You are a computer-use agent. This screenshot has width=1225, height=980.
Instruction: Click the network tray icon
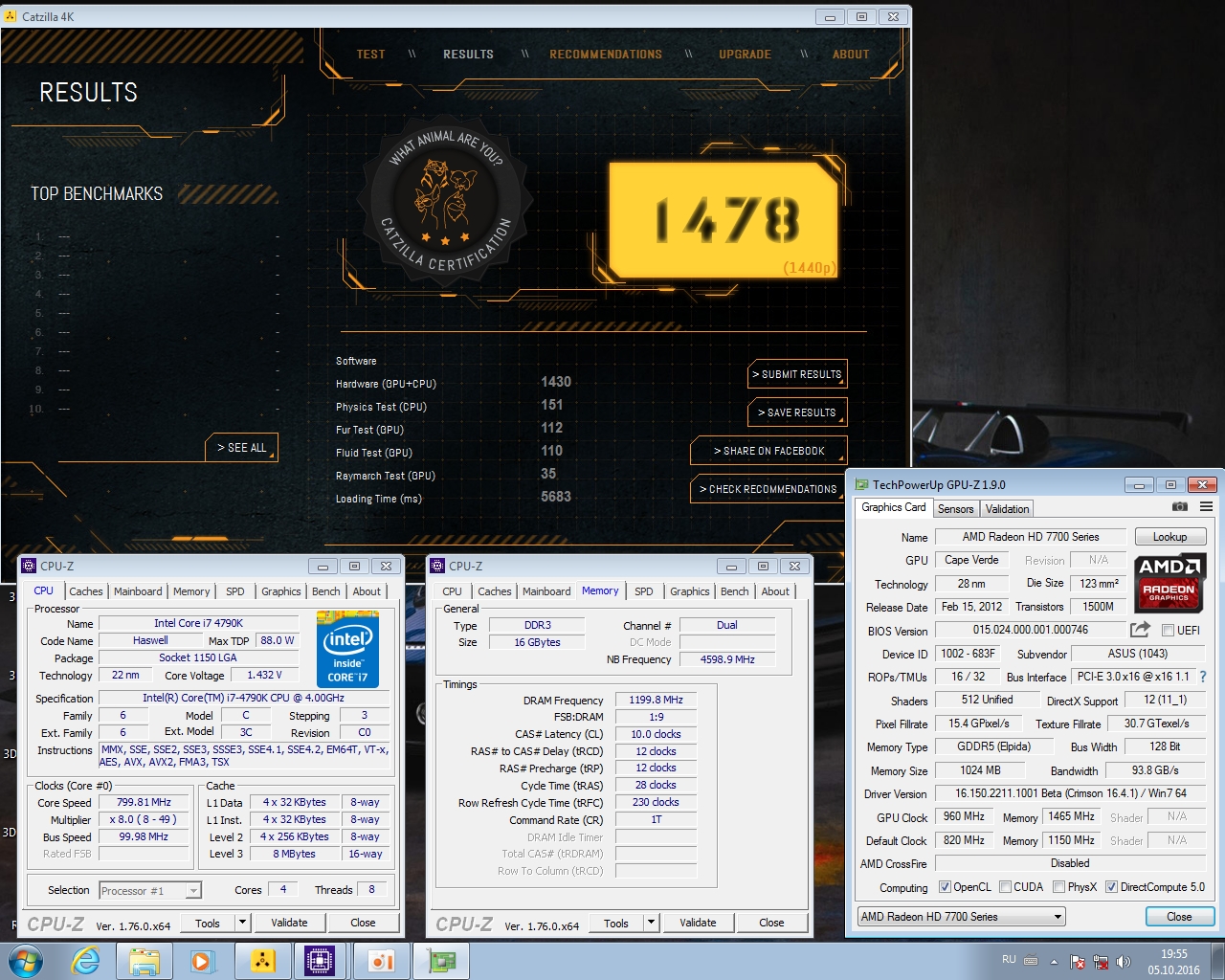pos(1101,962)
